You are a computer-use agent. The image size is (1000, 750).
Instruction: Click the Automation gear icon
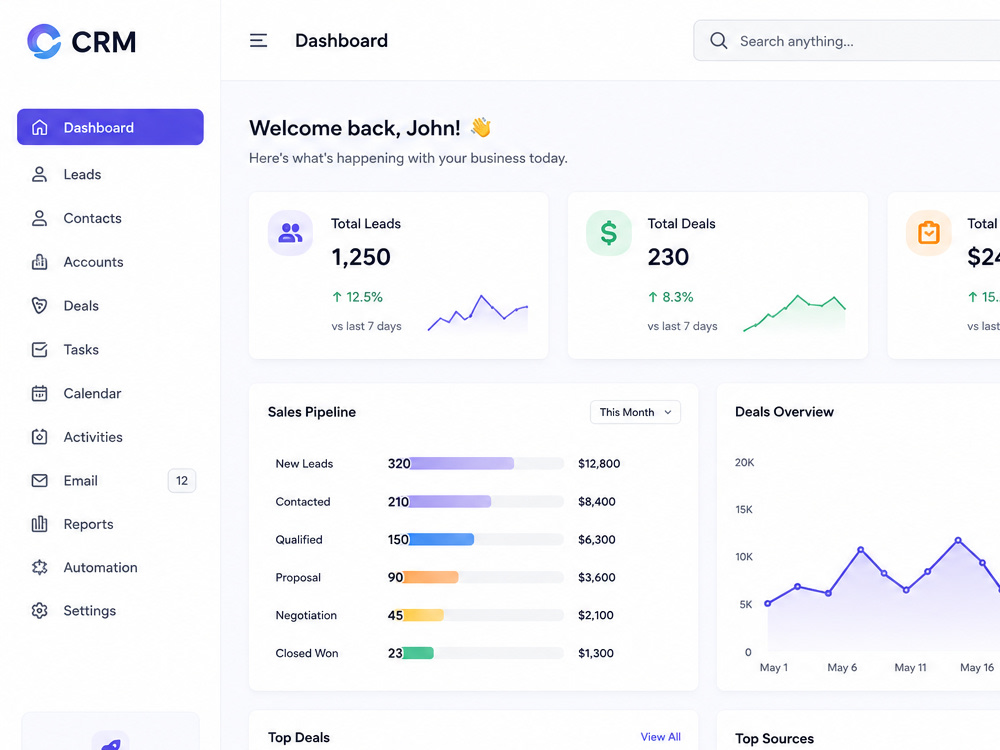point(40,568)
